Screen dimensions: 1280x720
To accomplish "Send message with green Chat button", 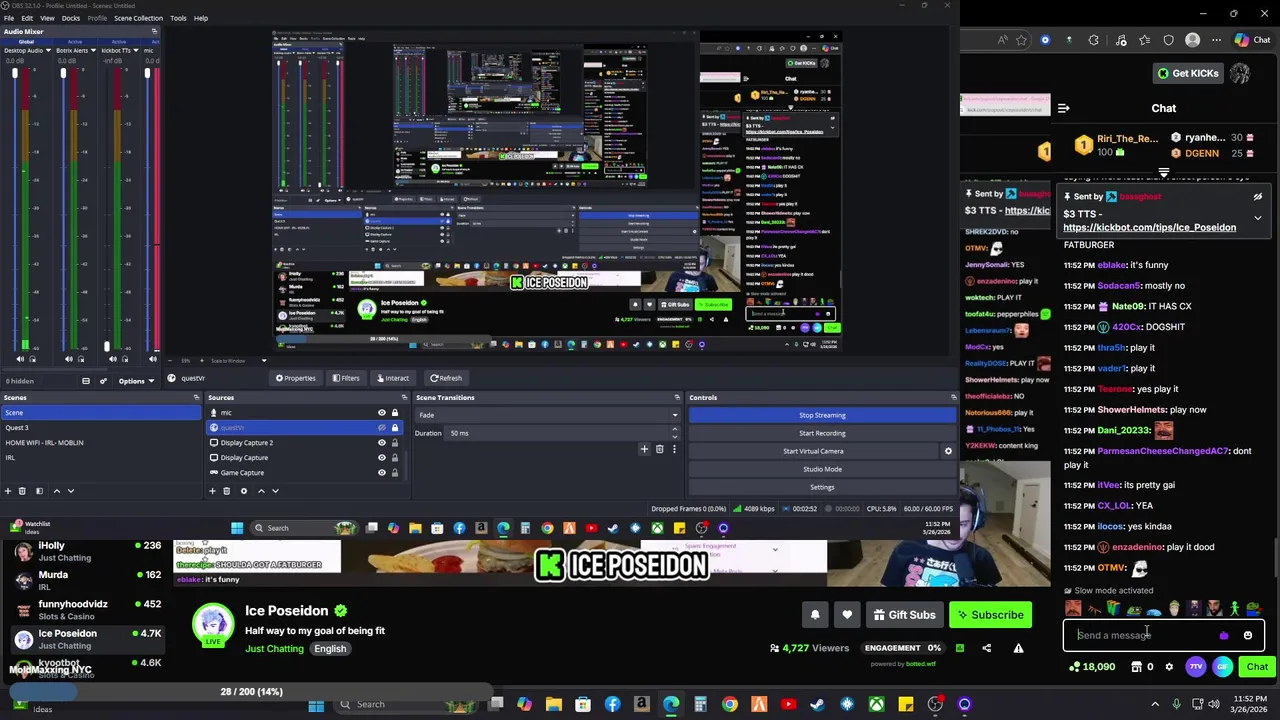I will click(x=1257, y=667).
